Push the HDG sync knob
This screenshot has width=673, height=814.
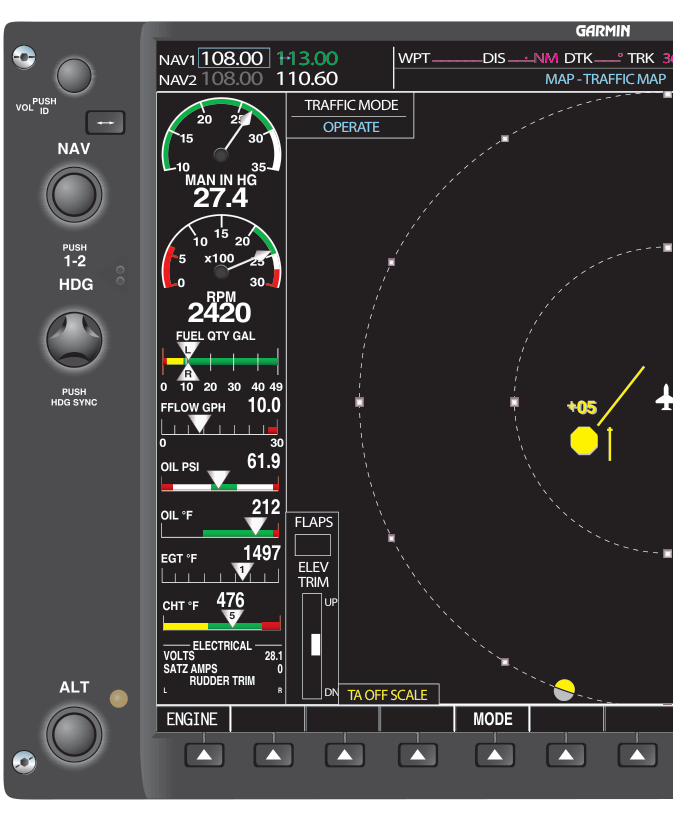(x=74, y=340)
